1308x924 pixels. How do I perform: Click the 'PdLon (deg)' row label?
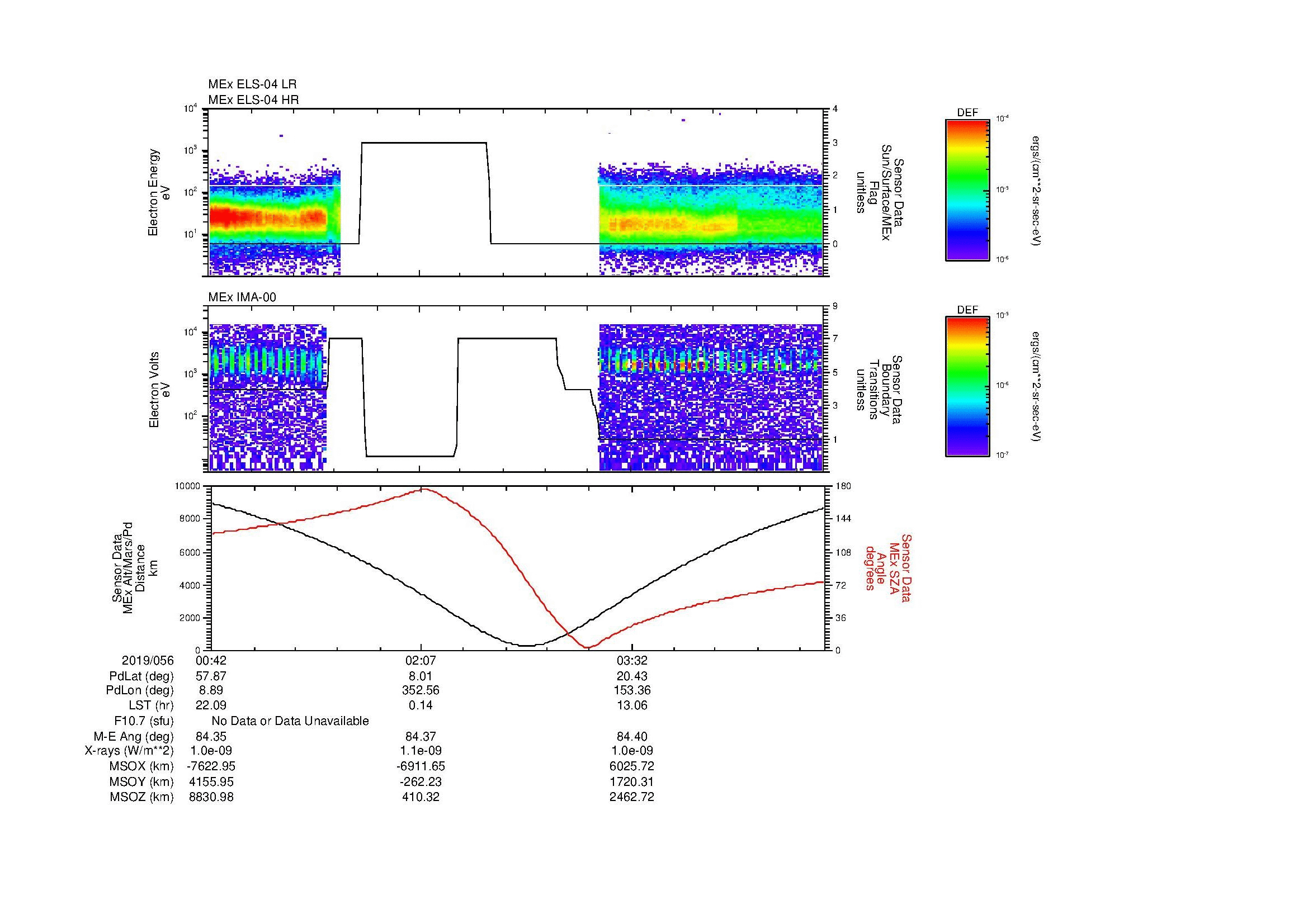click(140, 690)
